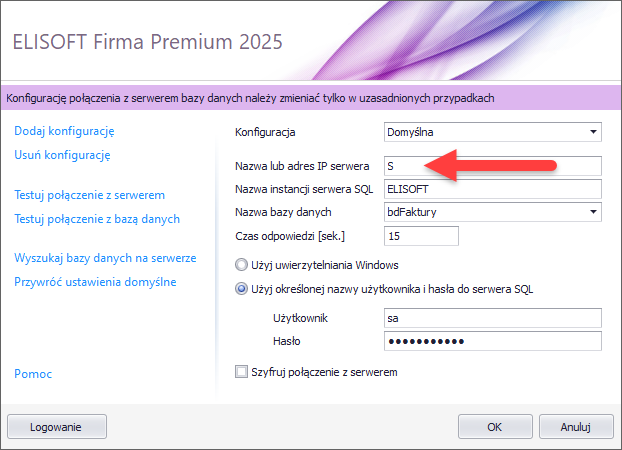Test the connection with the server

coord(89,195)
